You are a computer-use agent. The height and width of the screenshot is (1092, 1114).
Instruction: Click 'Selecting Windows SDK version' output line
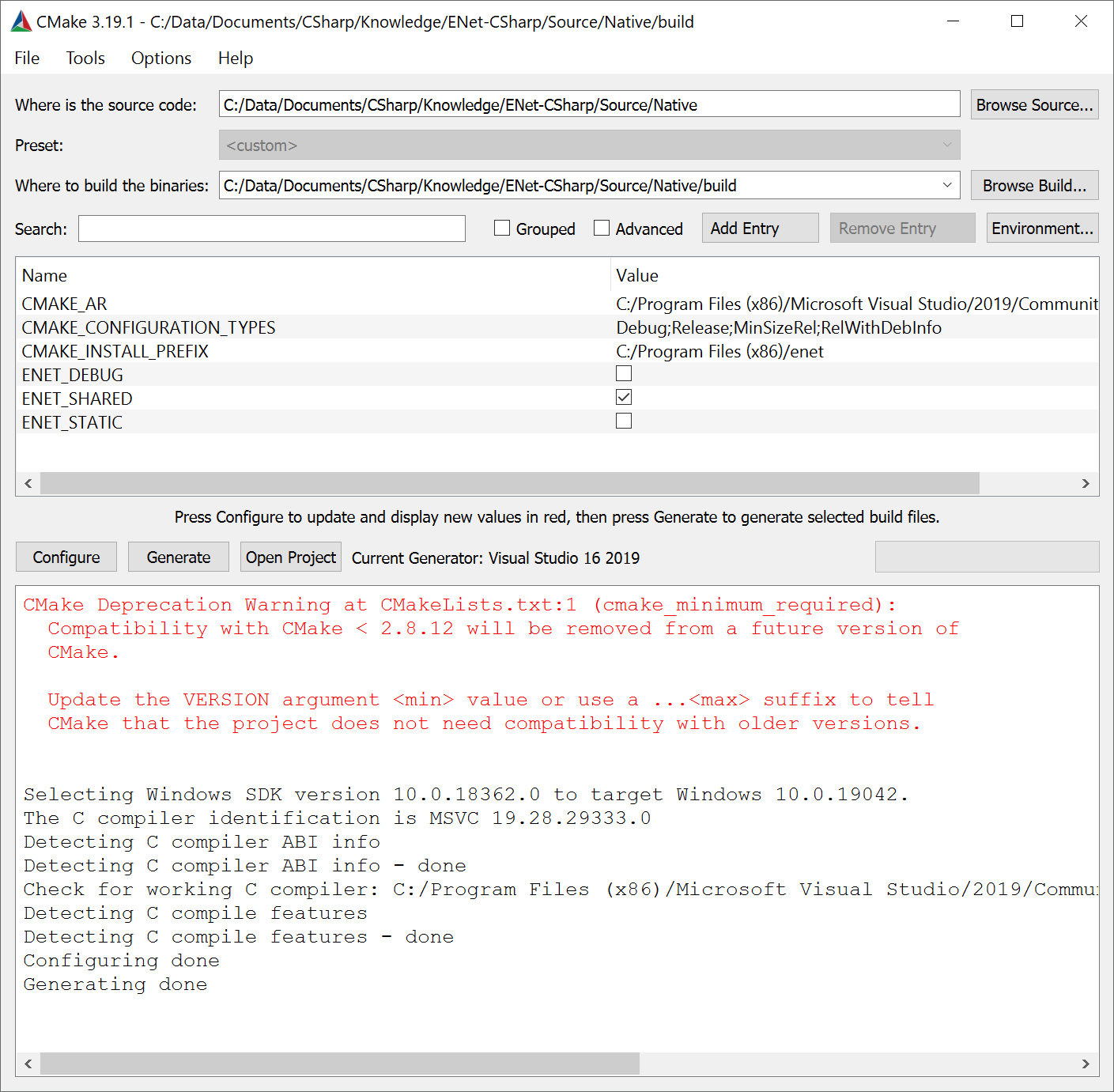[466, 795]
